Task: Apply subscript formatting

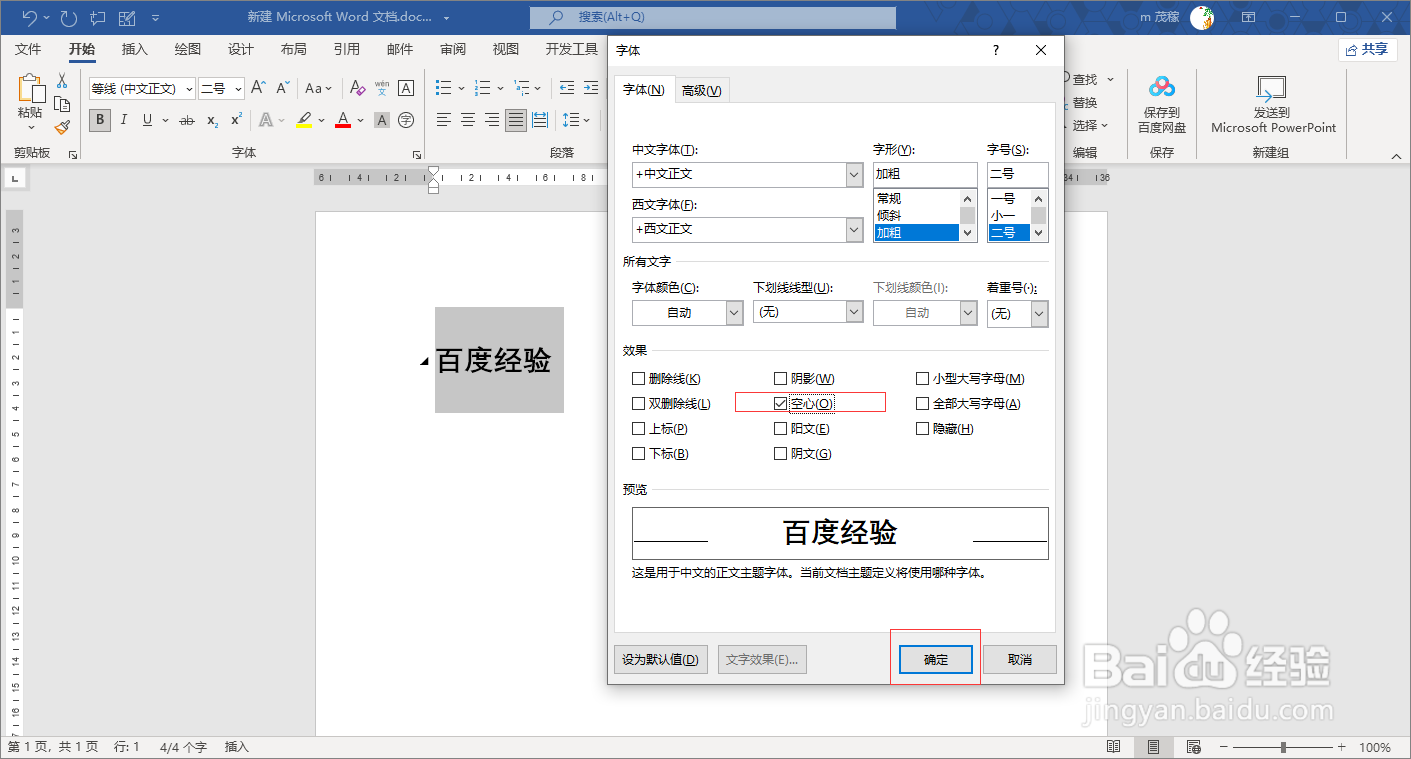Action: [x=212, y=120]
